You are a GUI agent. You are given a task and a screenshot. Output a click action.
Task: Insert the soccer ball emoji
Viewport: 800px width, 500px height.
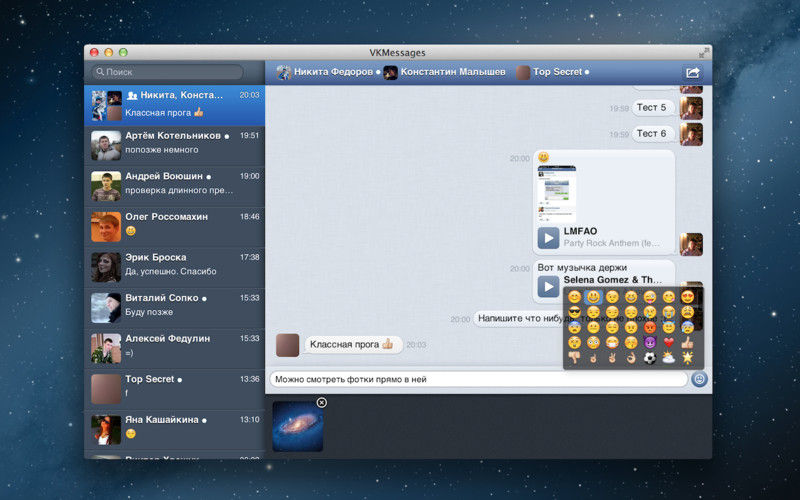pos(649,358)
